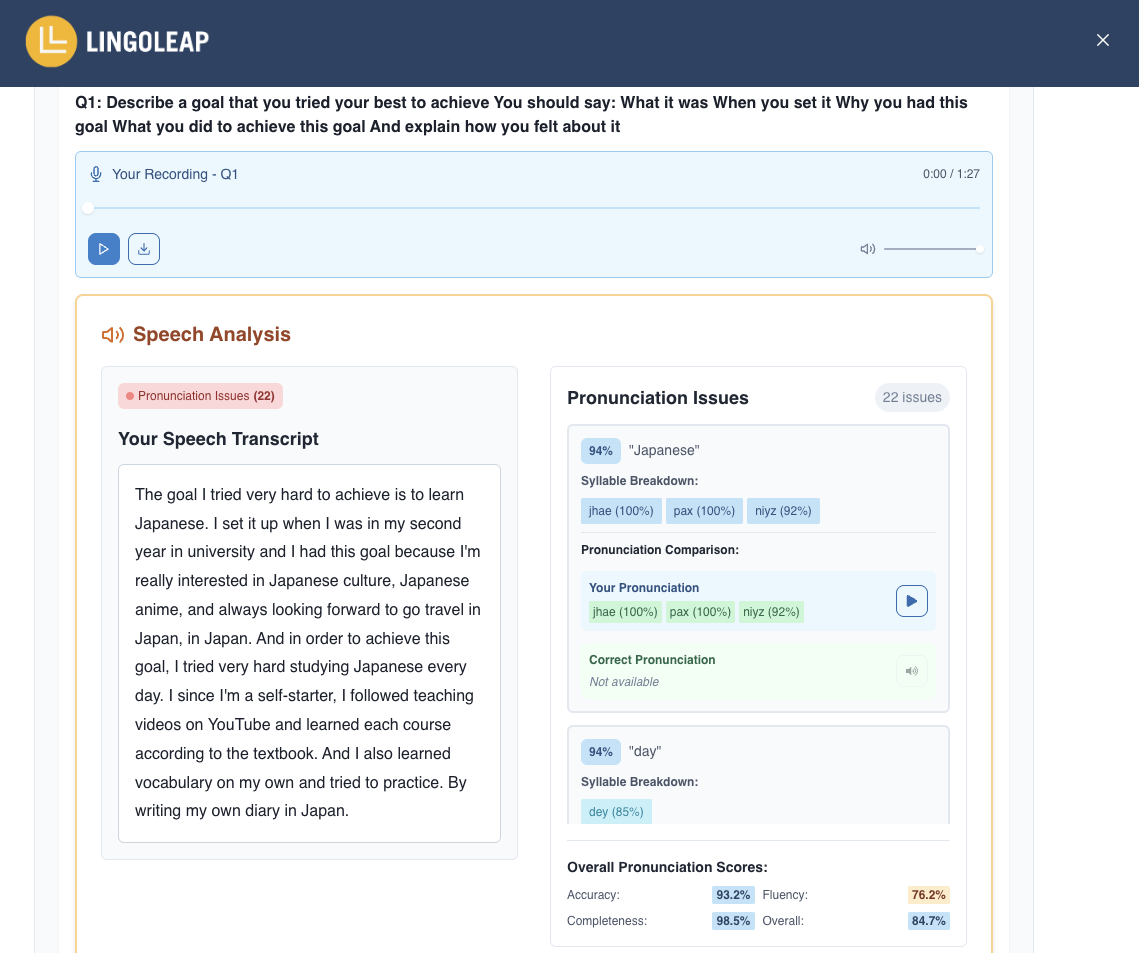Click the 22 issues counter pill
1139x953 pixels.
coord(912,397)
